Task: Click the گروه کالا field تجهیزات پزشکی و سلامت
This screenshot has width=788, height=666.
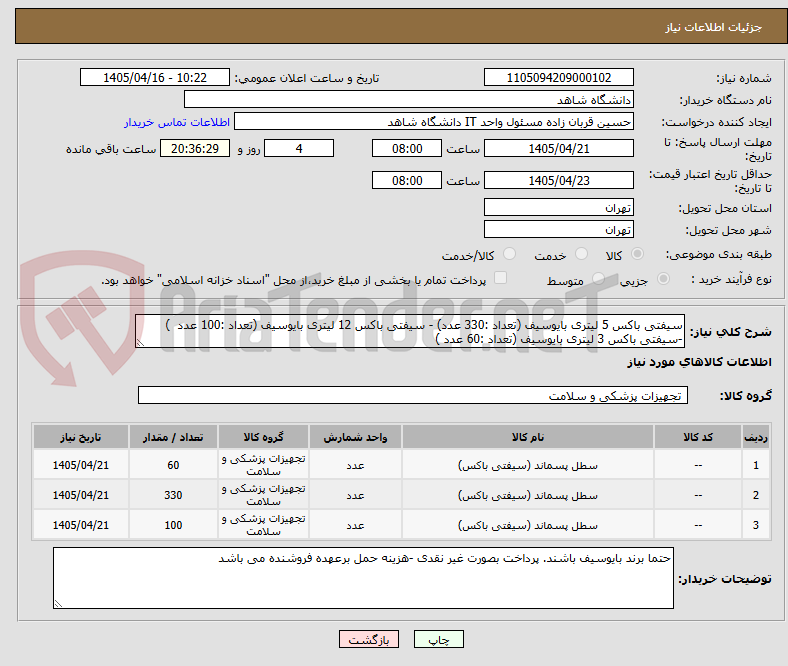Action: click(413, 395)
